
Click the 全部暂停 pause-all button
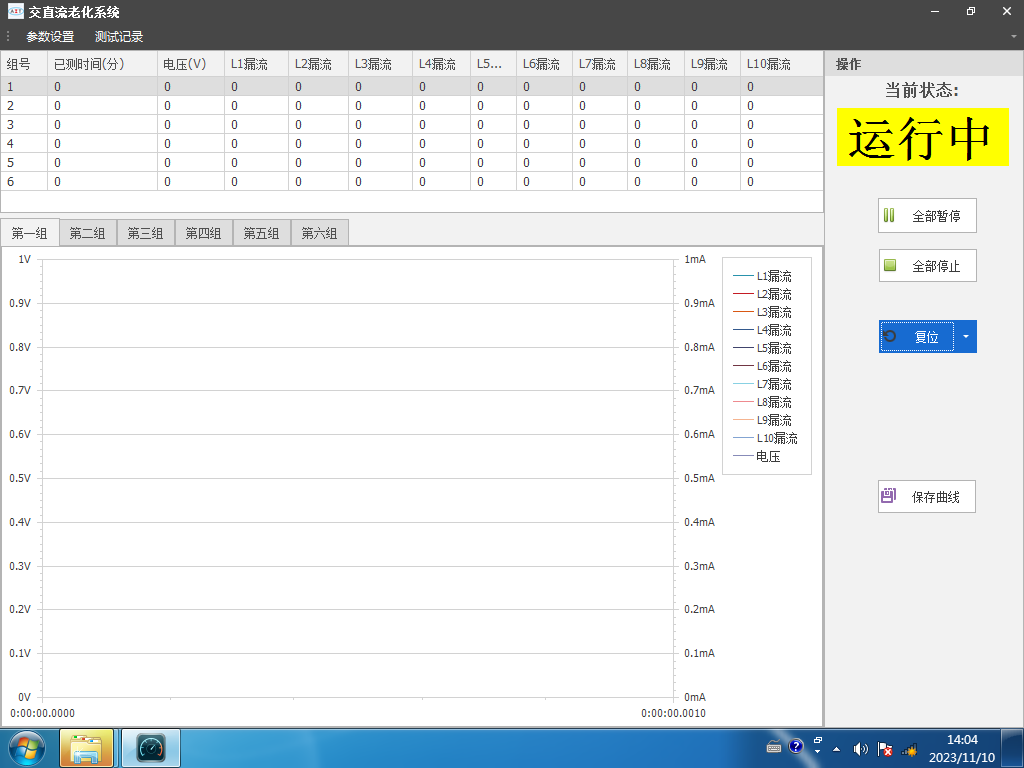point(927,216)
